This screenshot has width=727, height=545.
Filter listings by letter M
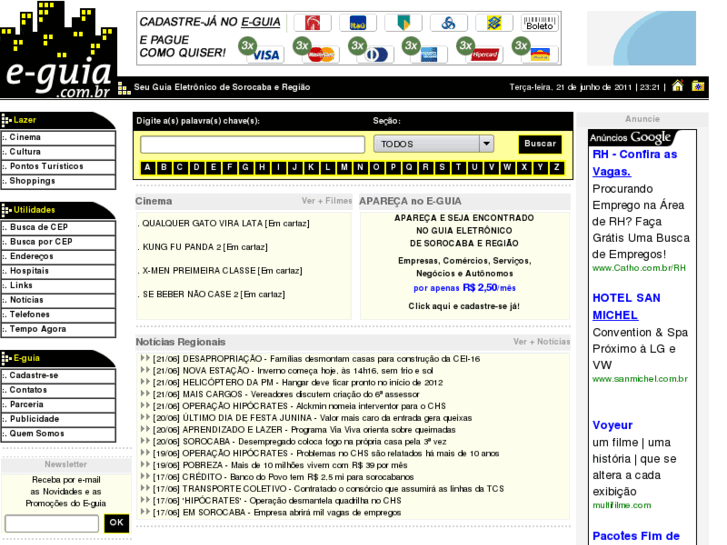(x=344, y=167)
